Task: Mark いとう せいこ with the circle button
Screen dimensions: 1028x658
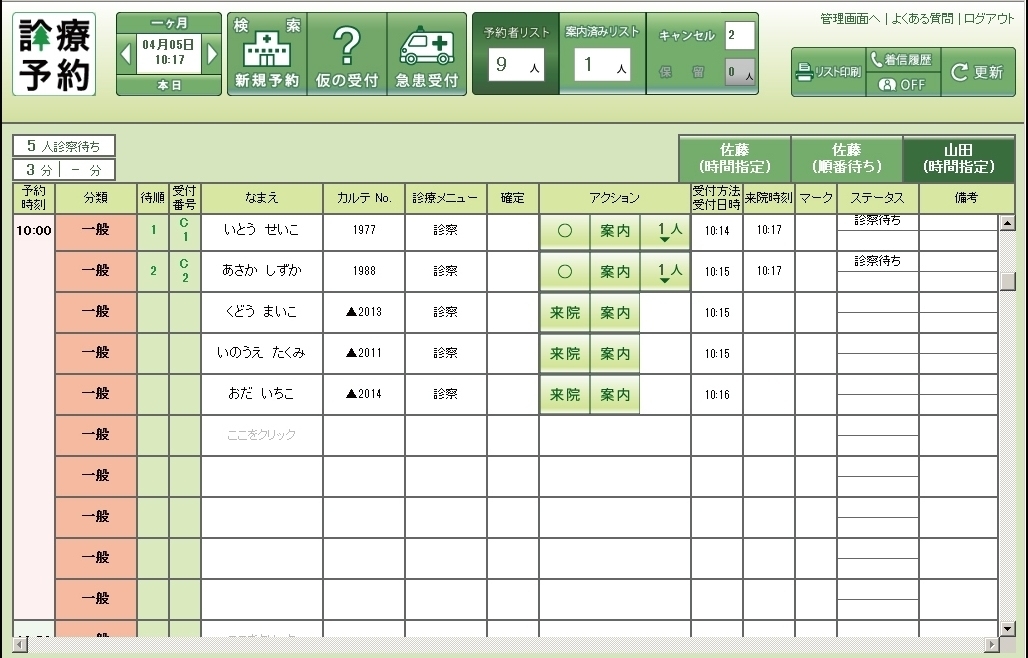Action: tap(564, 231)
